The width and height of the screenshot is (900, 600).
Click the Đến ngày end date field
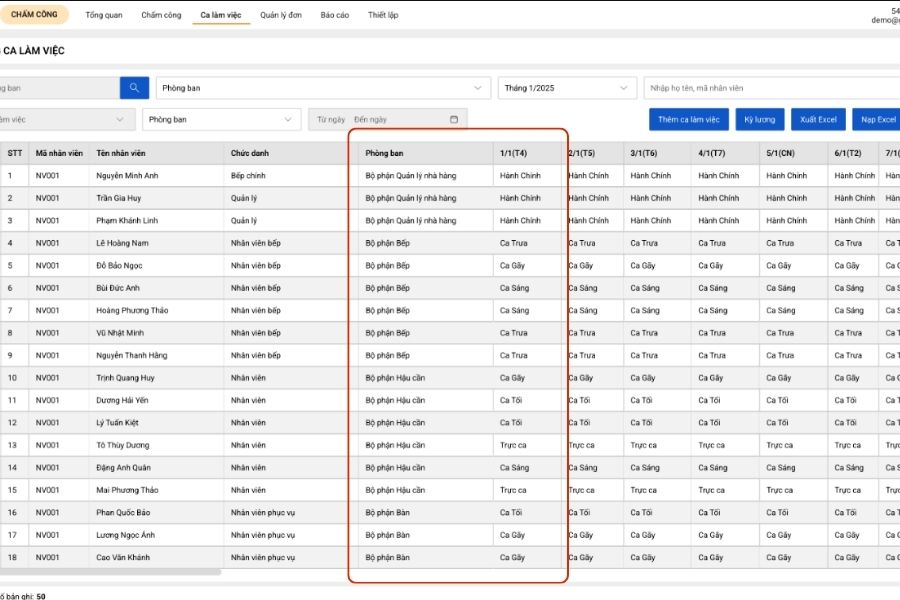click(370, 119)
